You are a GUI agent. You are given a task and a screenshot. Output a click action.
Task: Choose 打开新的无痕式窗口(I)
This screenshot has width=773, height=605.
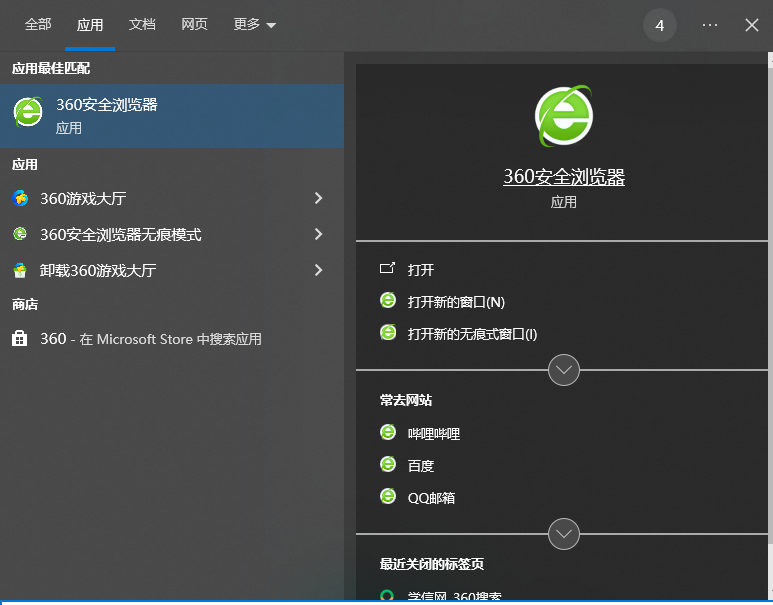(472, 334)
